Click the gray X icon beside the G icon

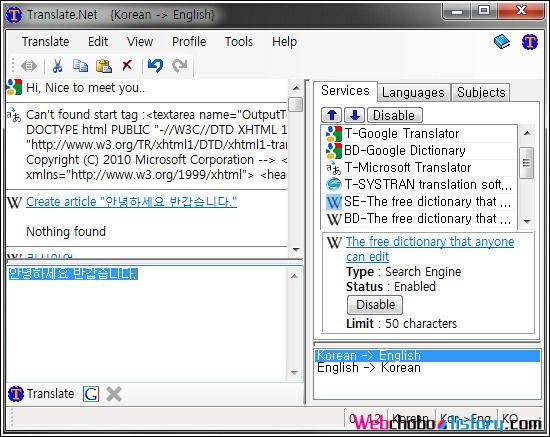pos(114,394)
